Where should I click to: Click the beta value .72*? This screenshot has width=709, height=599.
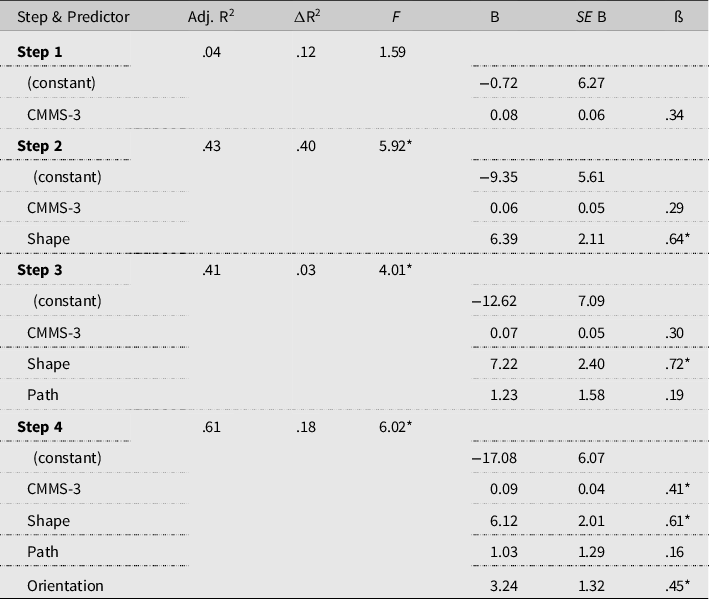[x=679, y=363]
